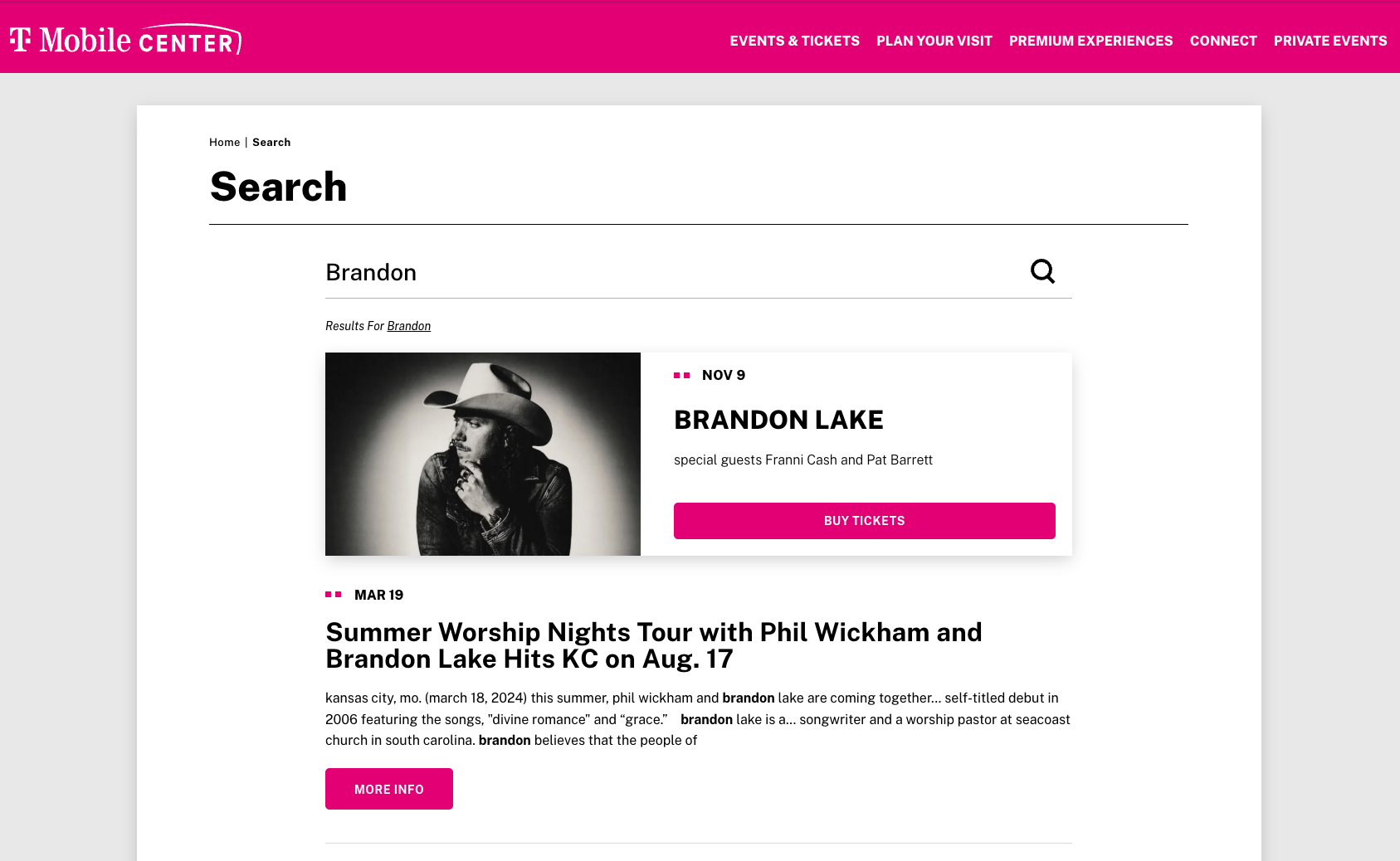Click the T-Mobile Center logo
The image size is (1400, 861).
tap(125, 39)
